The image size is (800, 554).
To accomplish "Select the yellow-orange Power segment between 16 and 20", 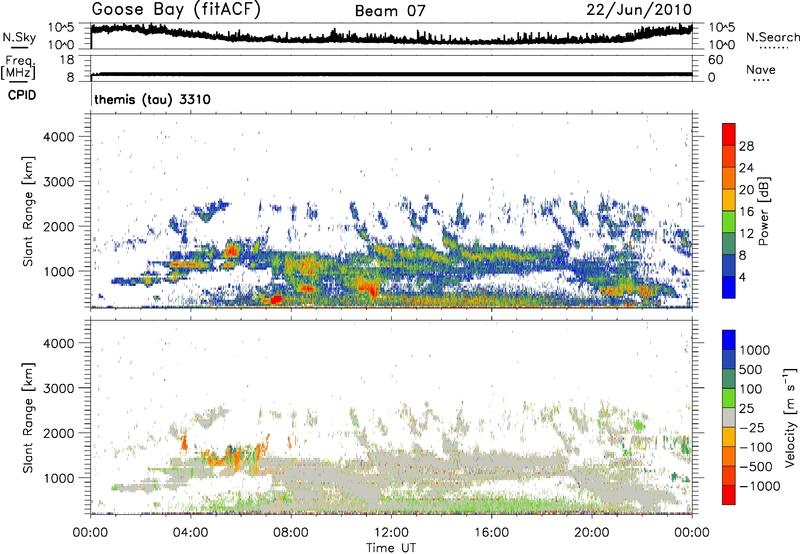I will click(x=729, y=200).
